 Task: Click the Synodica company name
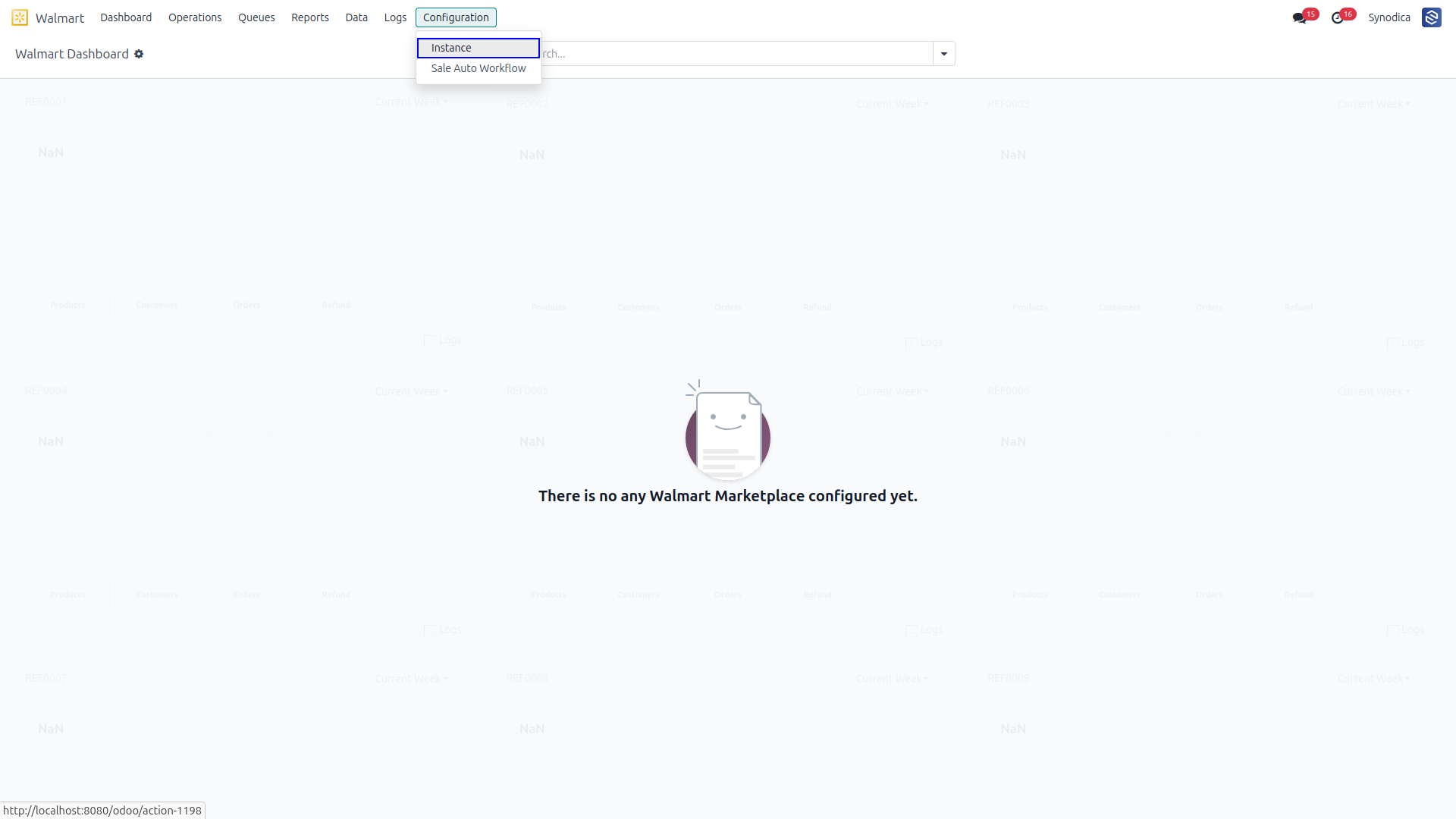click(1389, 17)
